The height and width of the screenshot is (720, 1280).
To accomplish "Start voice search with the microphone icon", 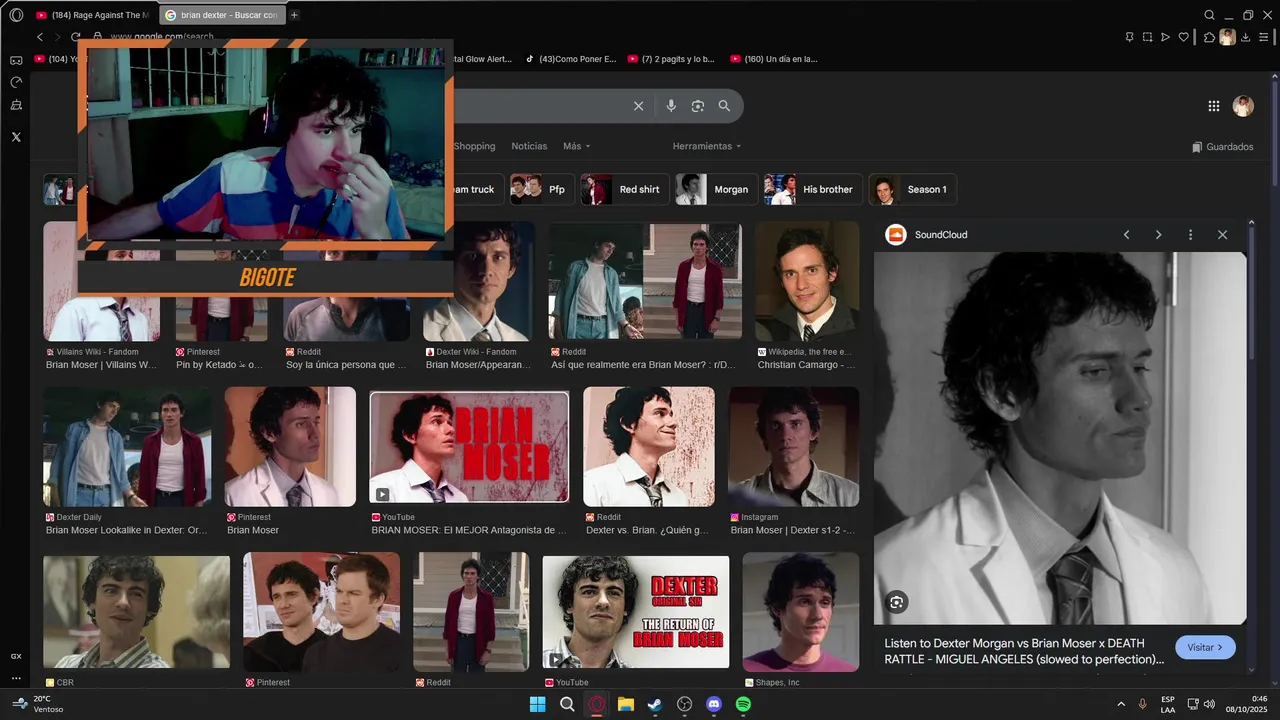I will point(671,106).
